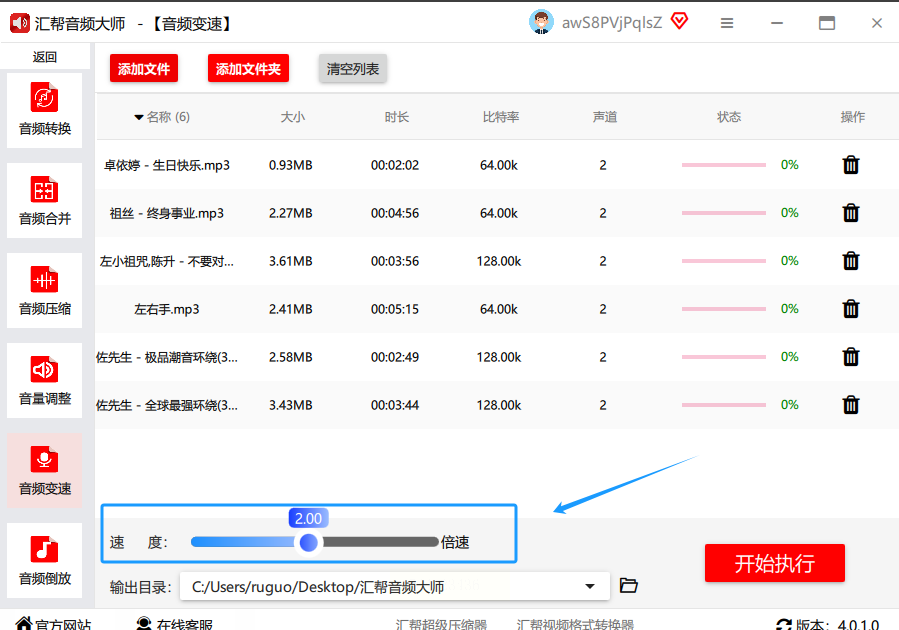
Task: Open the 音频转换 audio conversion tool
Action: pos(45,111)
